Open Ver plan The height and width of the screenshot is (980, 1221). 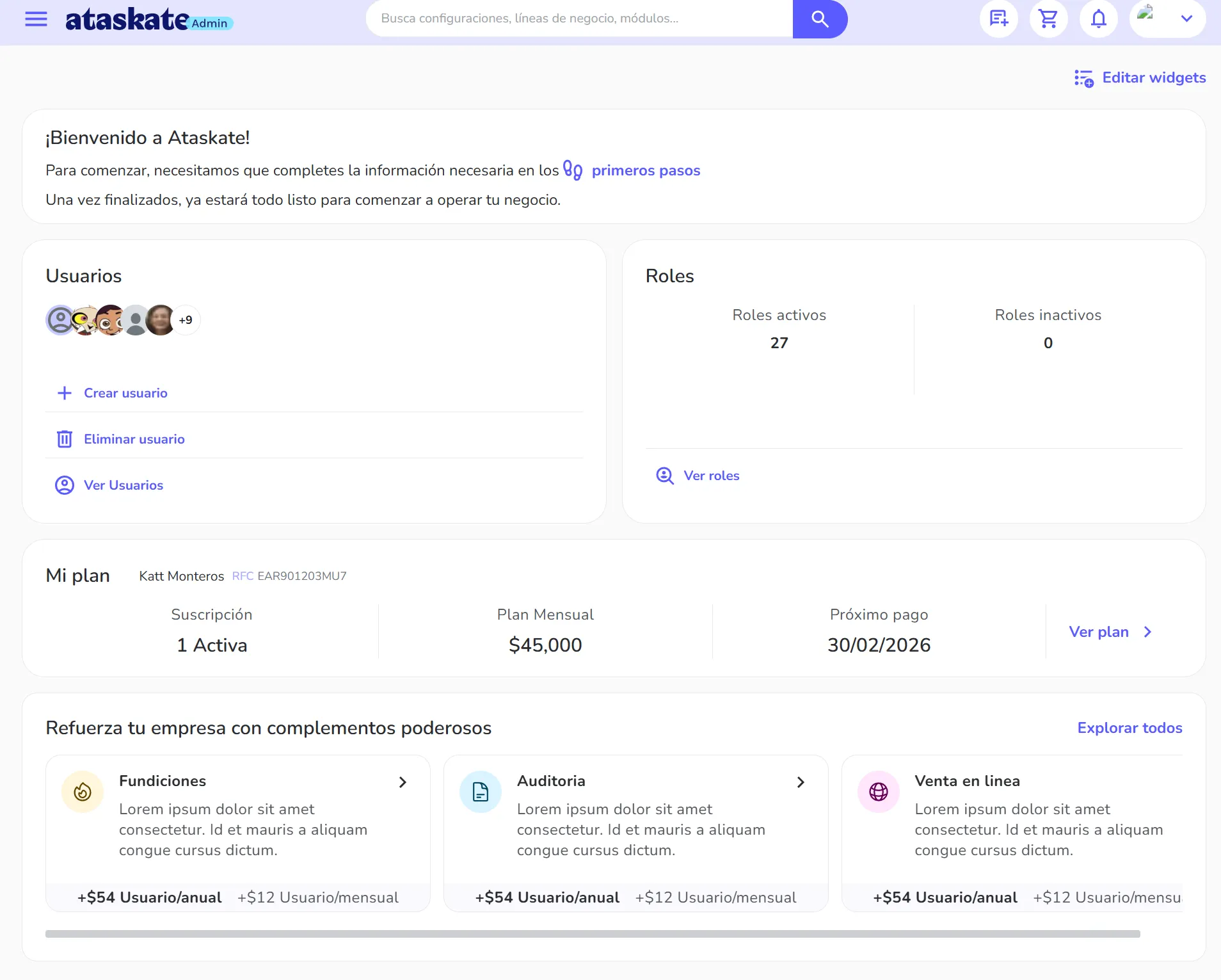[x=1099, y=632]
